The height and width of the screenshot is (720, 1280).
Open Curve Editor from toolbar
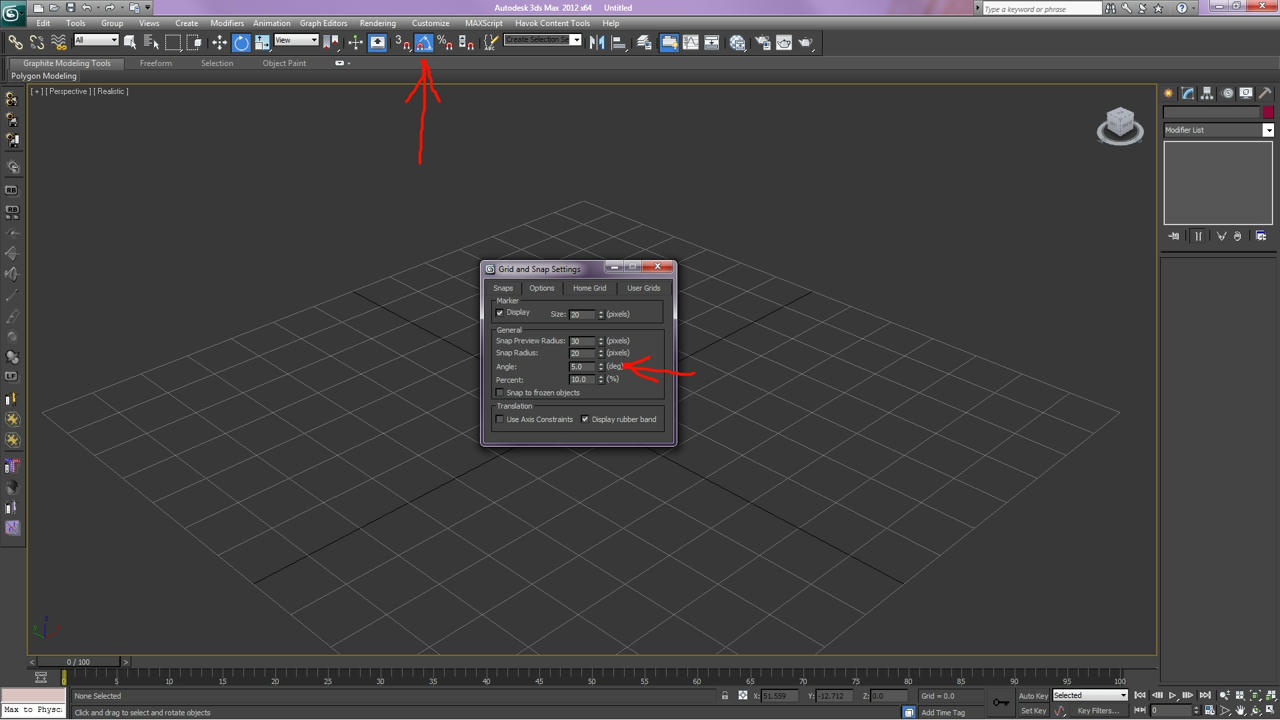click(x=690, y=42)
